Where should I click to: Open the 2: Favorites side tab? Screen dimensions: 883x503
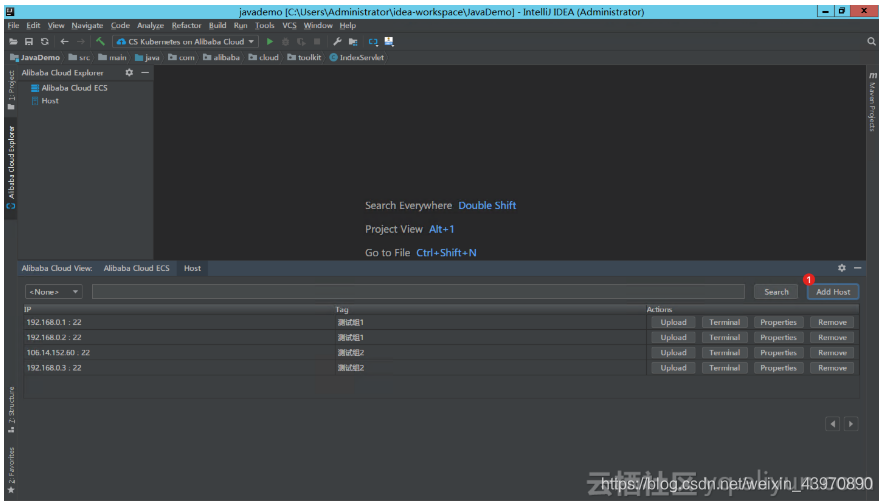tap(11, 470)
